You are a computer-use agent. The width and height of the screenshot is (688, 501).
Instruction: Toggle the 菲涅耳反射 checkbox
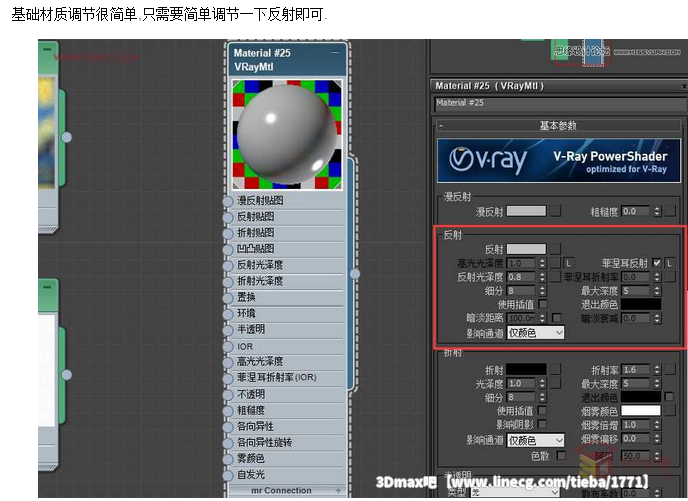tap(656, 263)
